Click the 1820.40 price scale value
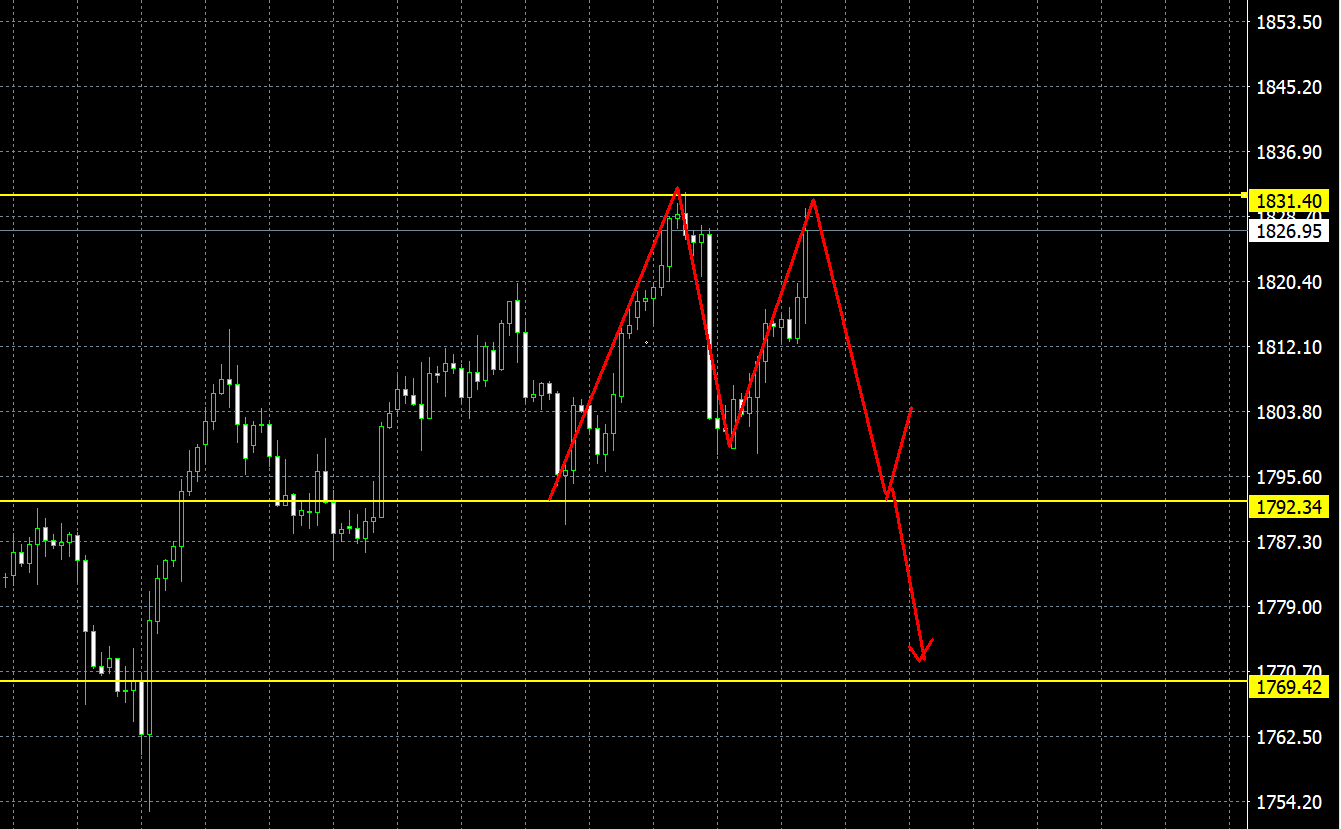 (x=1289, y=282)
